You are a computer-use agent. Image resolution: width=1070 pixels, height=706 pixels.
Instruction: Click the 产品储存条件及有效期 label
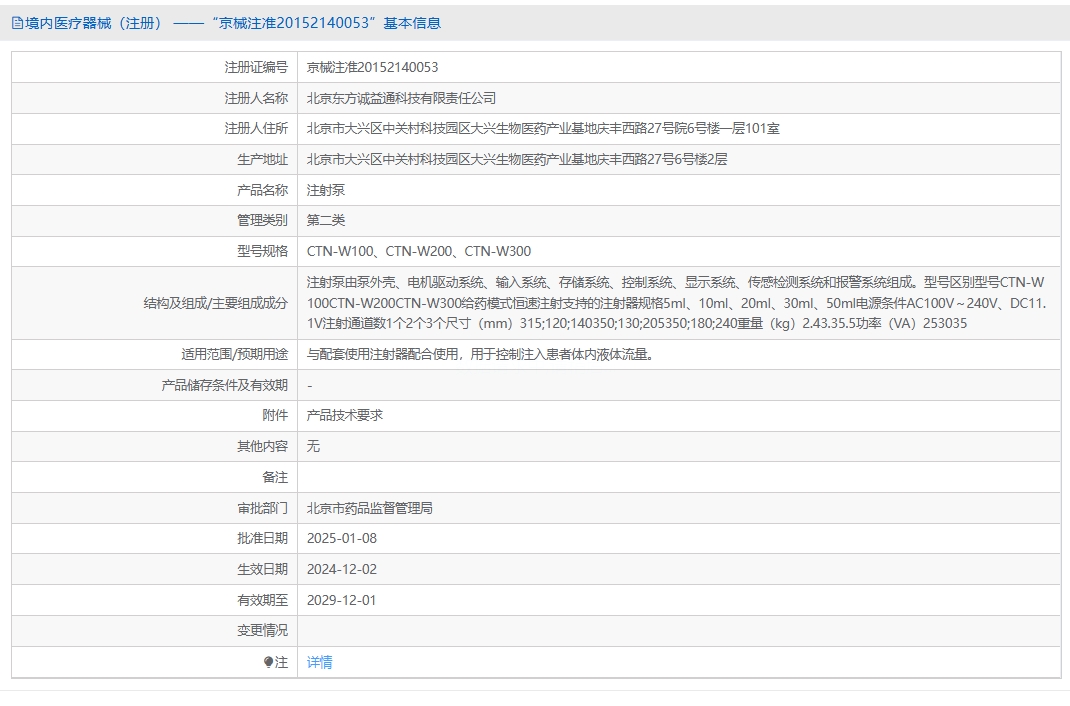coord(225,385)
